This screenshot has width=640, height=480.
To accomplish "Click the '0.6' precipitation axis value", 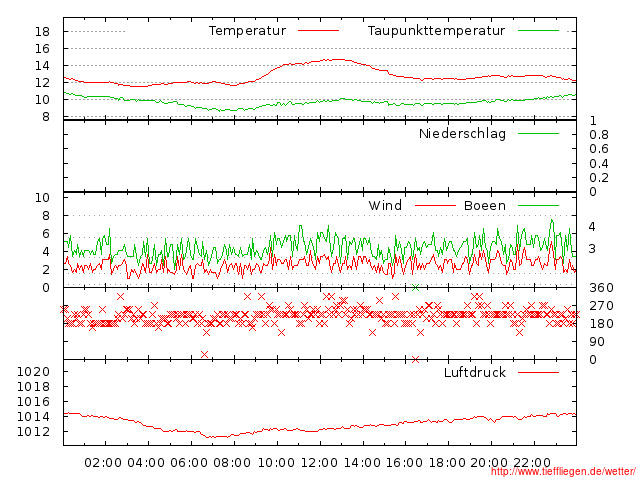I will 599,149.
